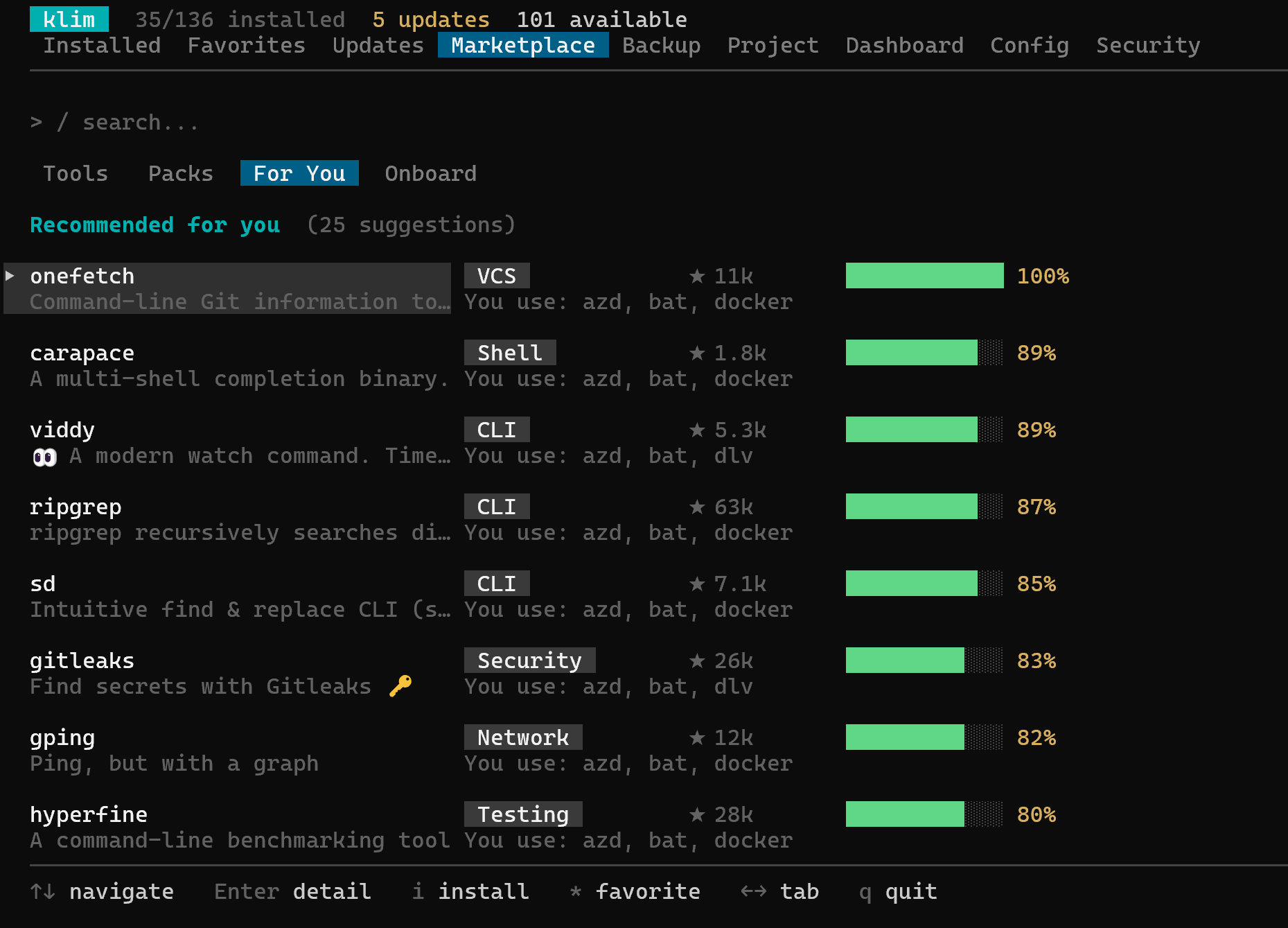Click the star icon beside onefetch's 11k

(x=697, y=277)
